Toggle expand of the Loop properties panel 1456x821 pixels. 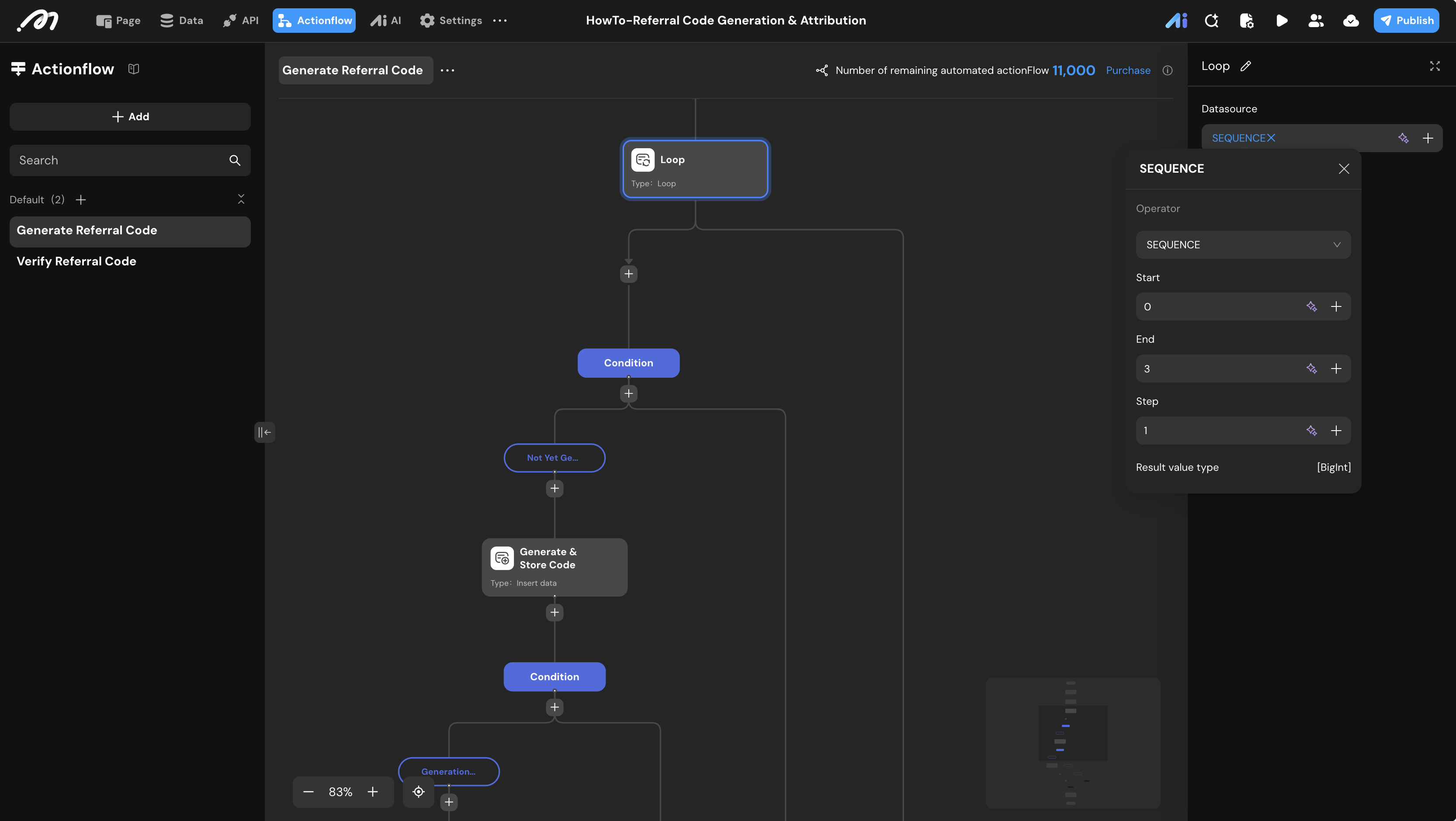1435,66
